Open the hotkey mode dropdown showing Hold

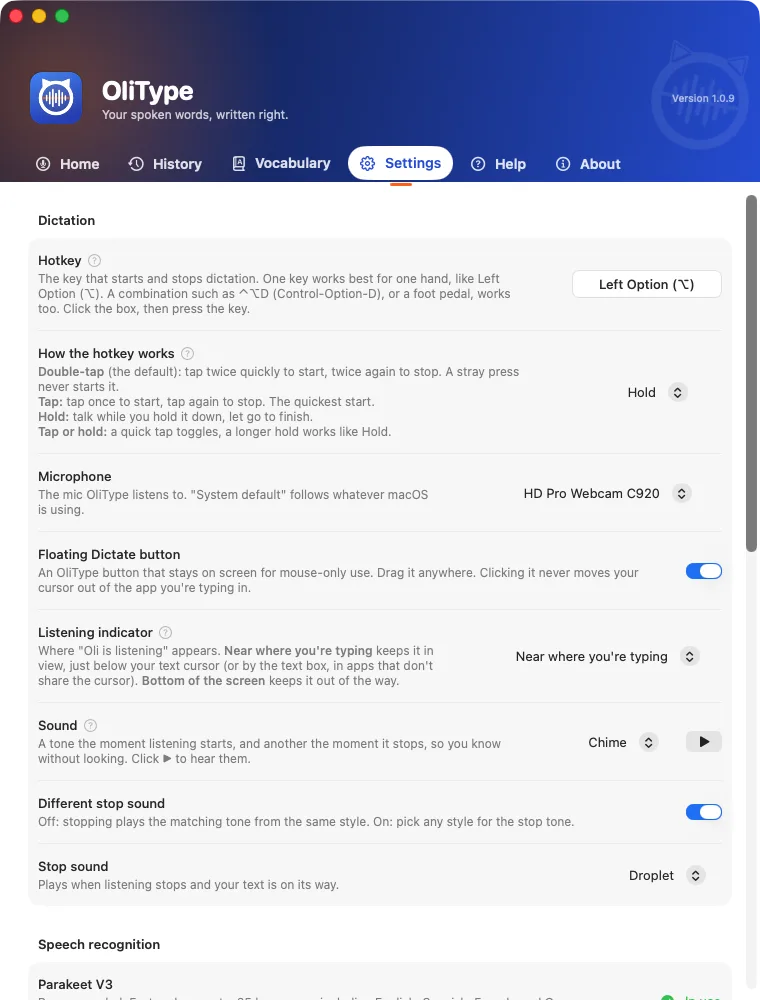(x=657, y=392)
